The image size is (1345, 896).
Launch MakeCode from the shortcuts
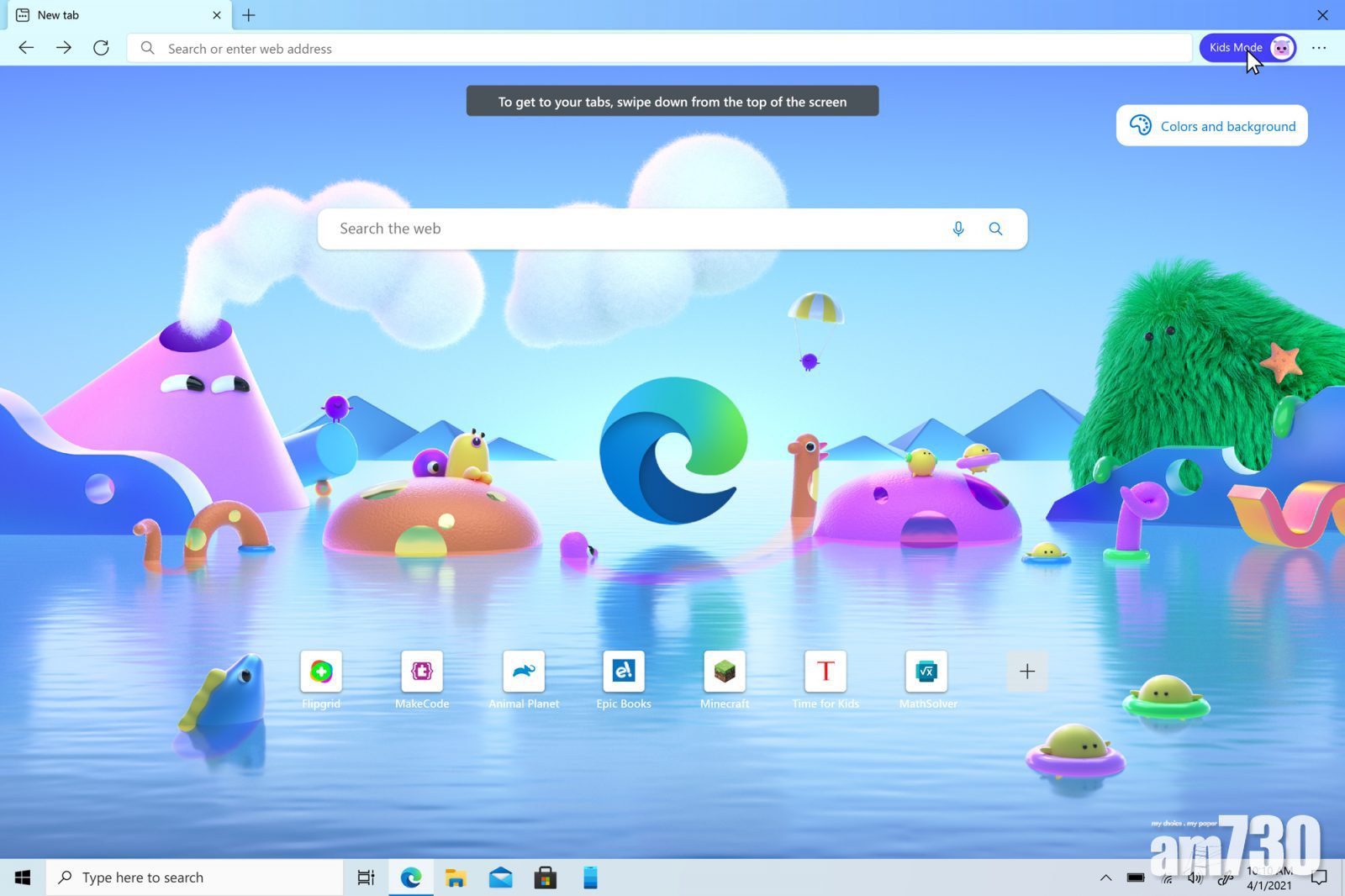(x=422, y=671)
